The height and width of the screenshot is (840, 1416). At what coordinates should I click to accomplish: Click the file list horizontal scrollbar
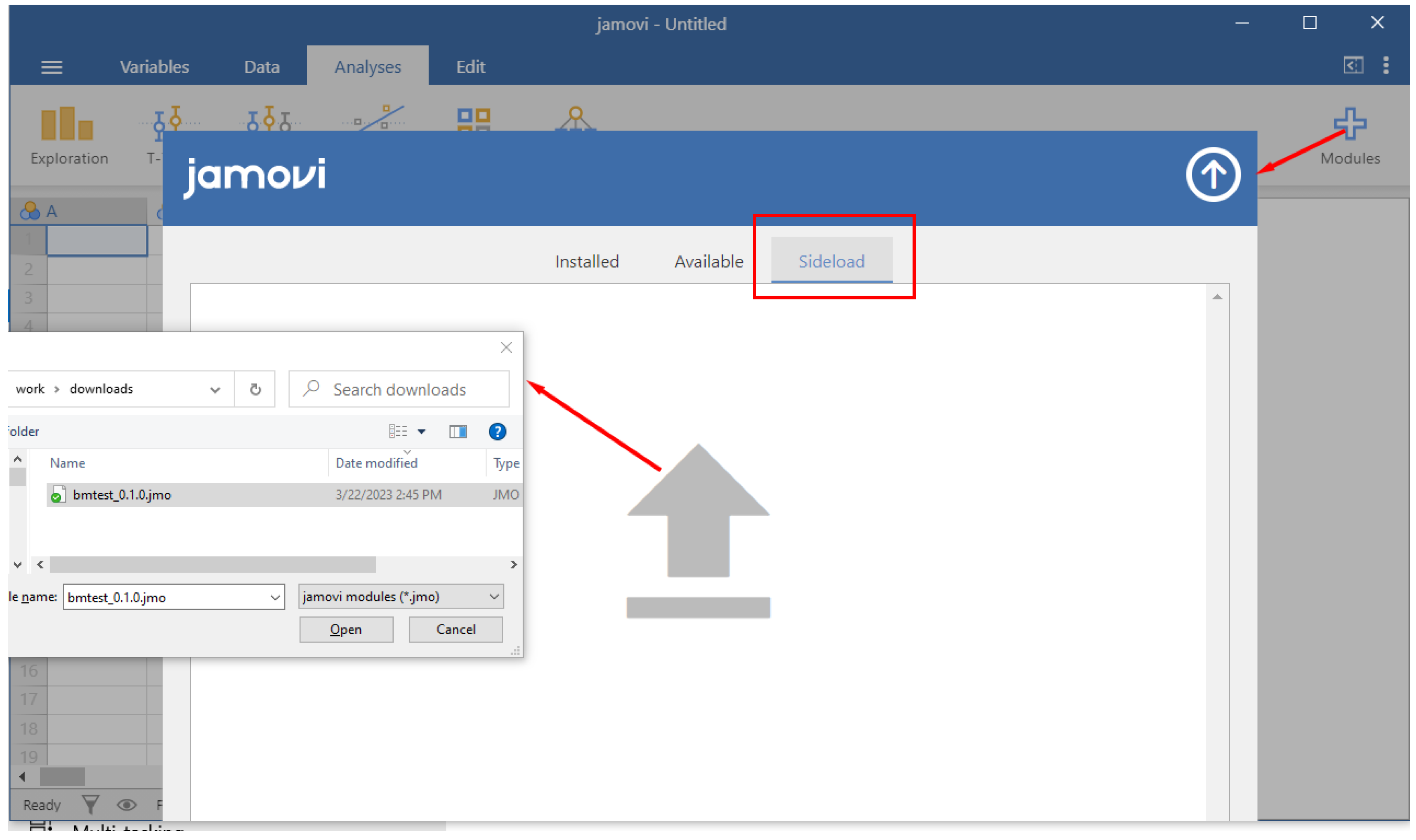(212, 564)
